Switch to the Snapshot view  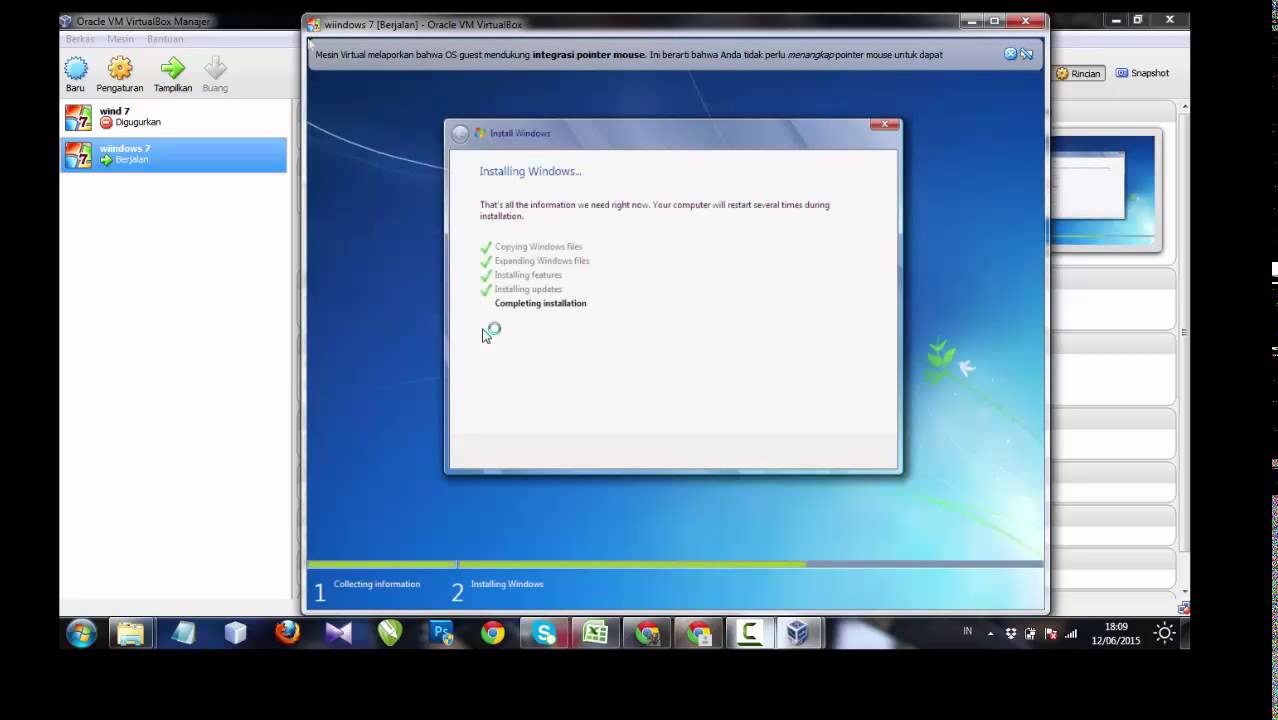(1142, 73)
